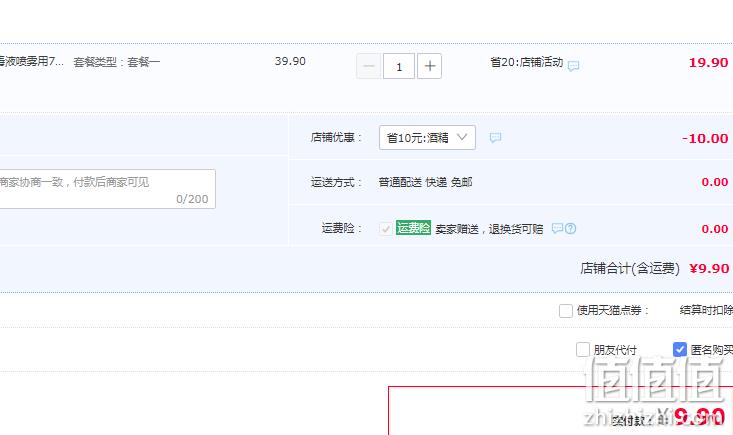
Task: Increase quantity with the plus button
Action: pos(429,66)
